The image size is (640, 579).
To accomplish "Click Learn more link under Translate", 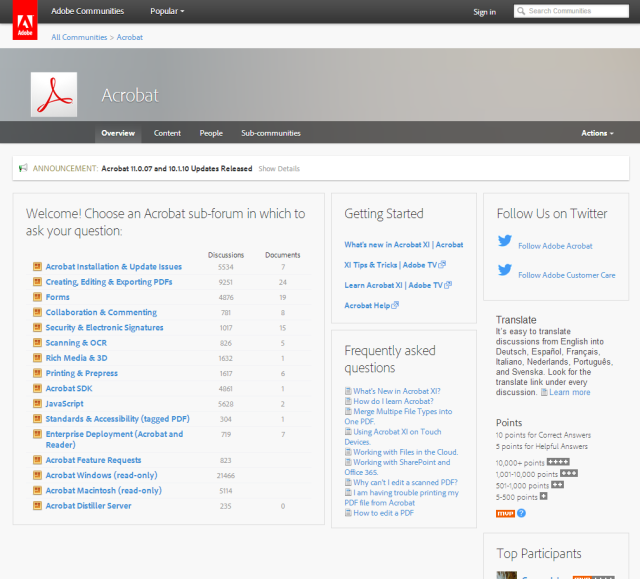I will [569, 392].
